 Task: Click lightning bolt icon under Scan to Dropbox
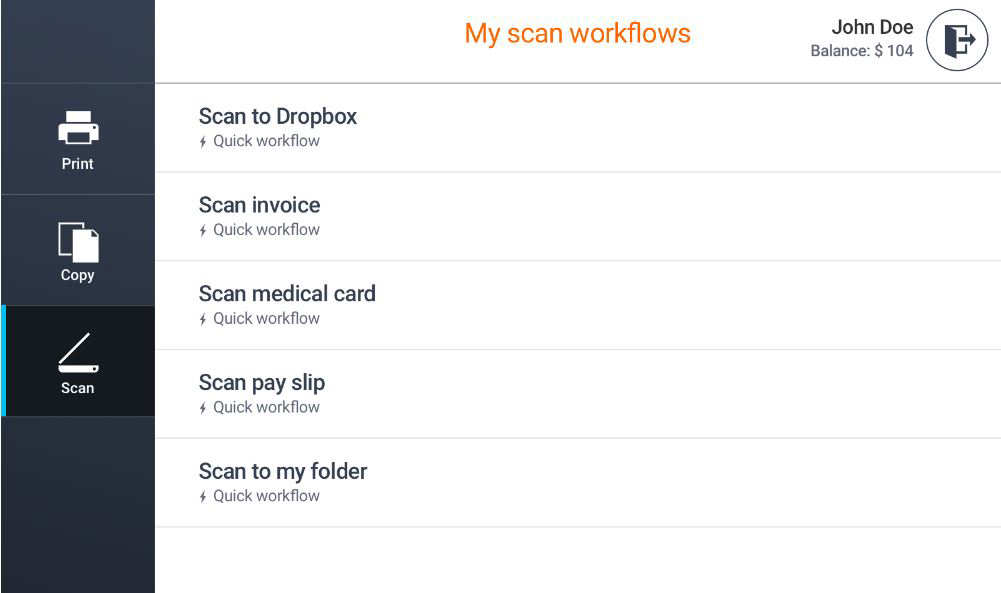click(203, 142)
